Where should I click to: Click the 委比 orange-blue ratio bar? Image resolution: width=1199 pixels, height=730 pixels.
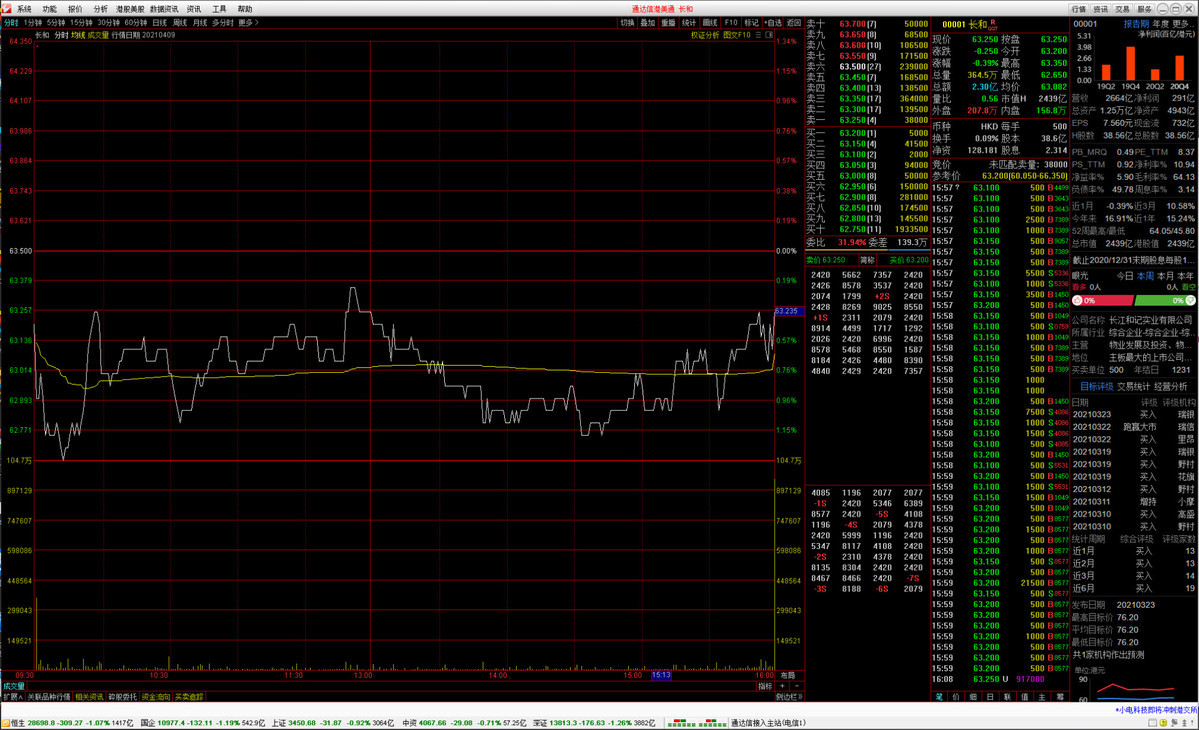867,250
